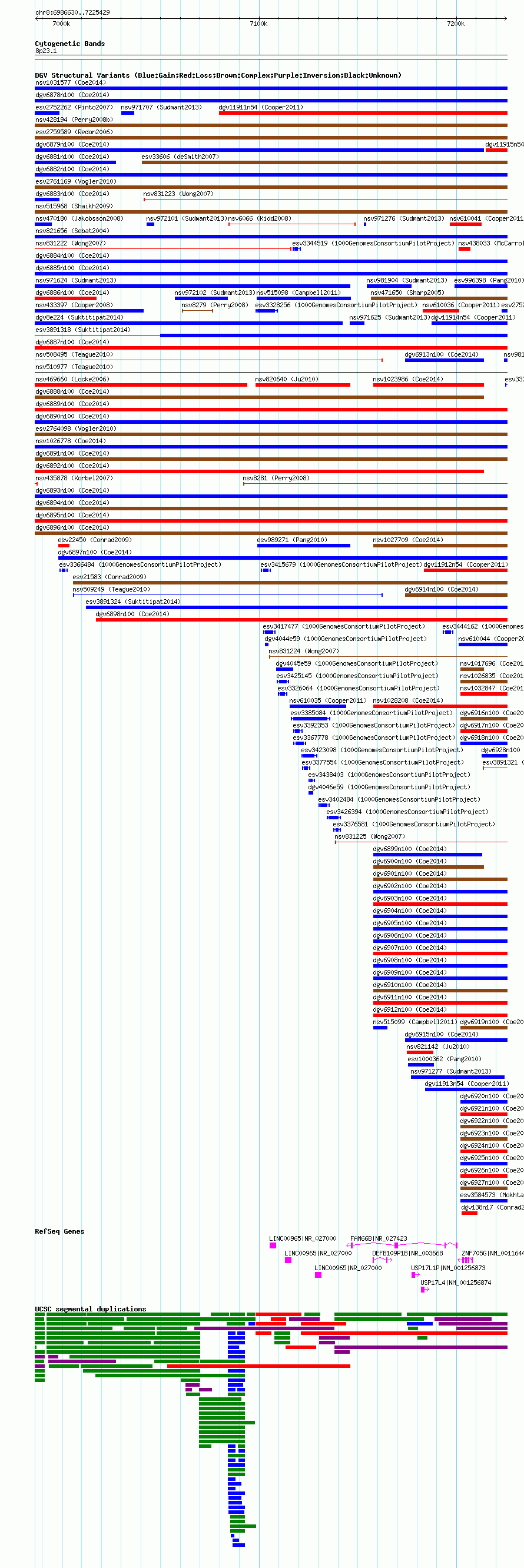524x1568 pixels.
Task: Open gene USP17L1P|NM_001256873
Action: (449, 1268)
